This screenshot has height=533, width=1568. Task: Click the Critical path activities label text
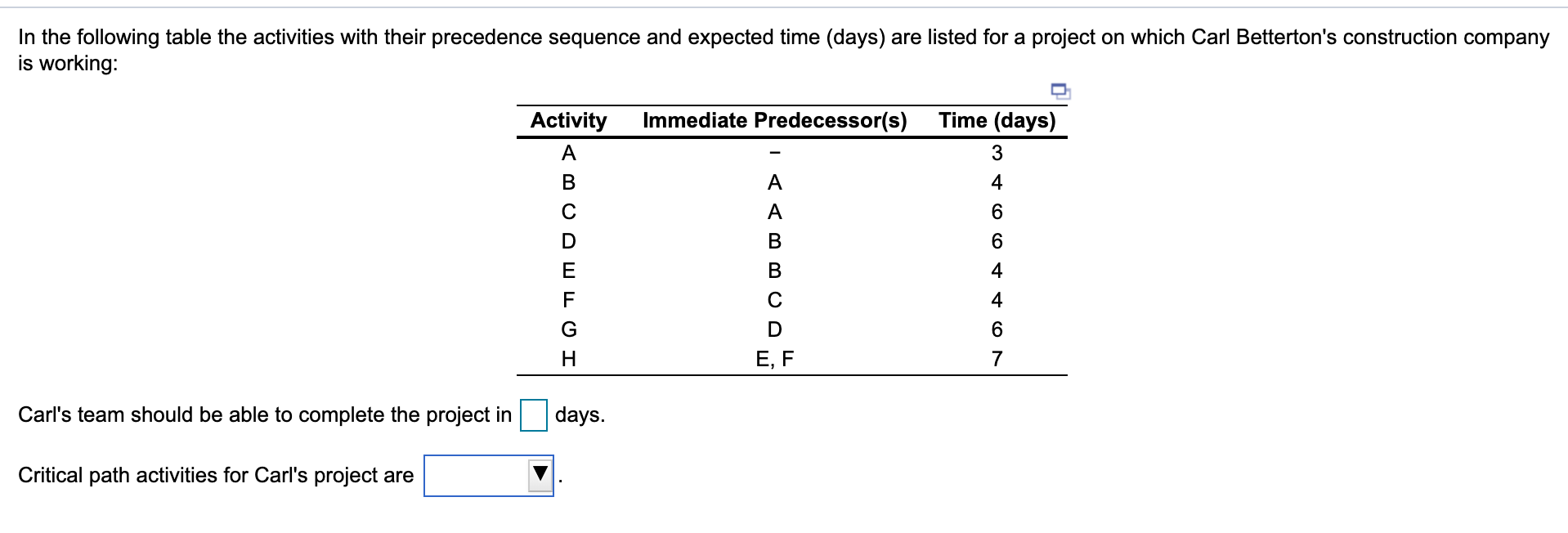click(216, 476)
